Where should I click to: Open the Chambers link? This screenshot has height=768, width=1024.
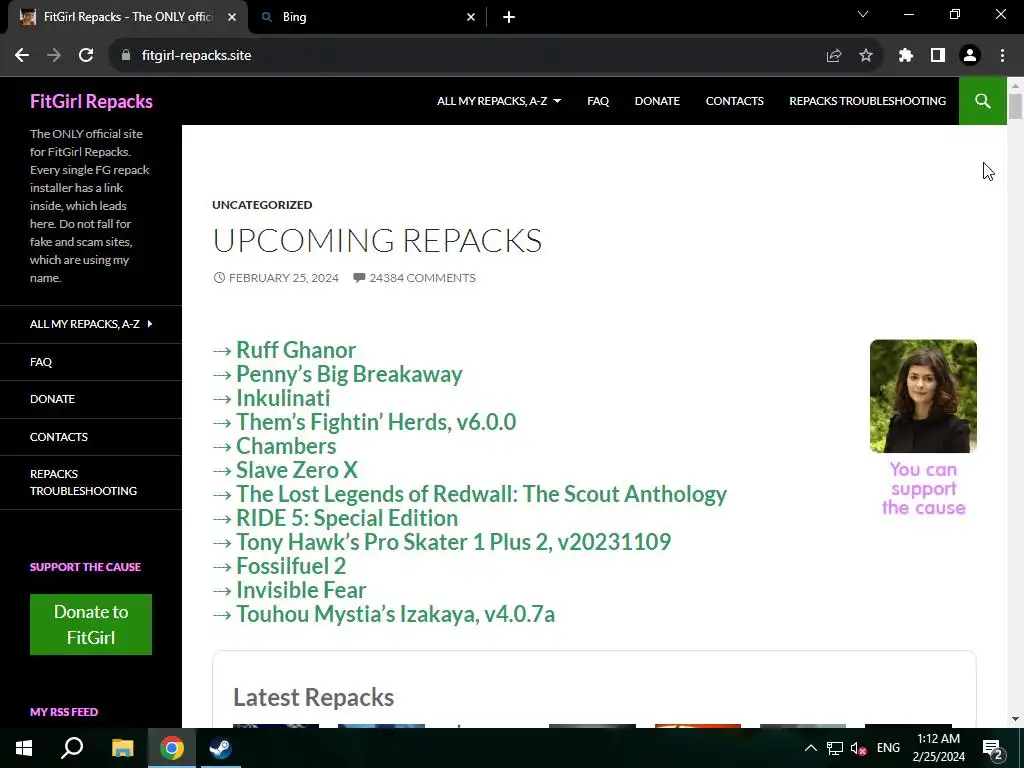tap(285, 446)
